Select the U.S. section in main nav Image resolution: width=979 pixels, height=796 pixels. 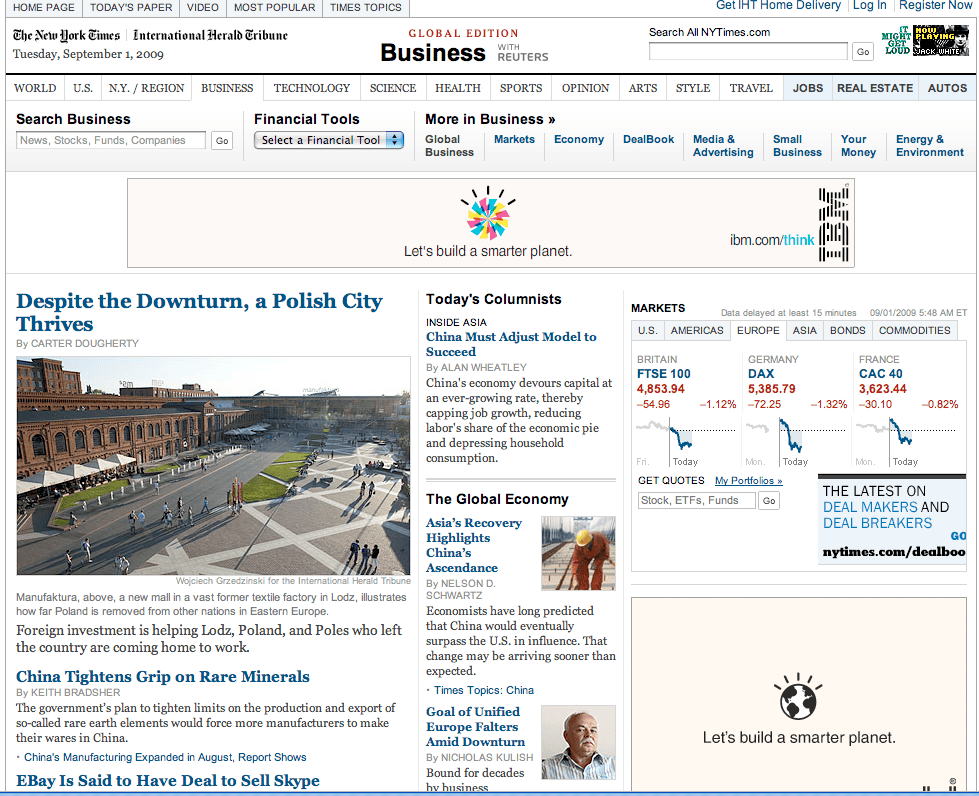(x=82, y=88)
